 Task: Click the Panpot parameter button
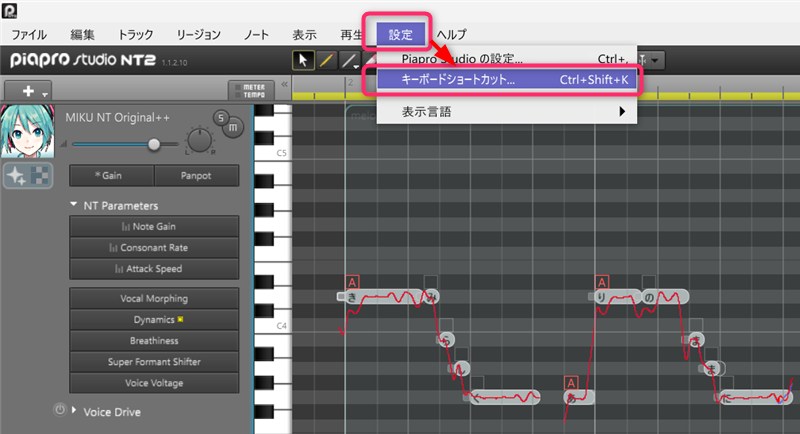tap(196, 175)
